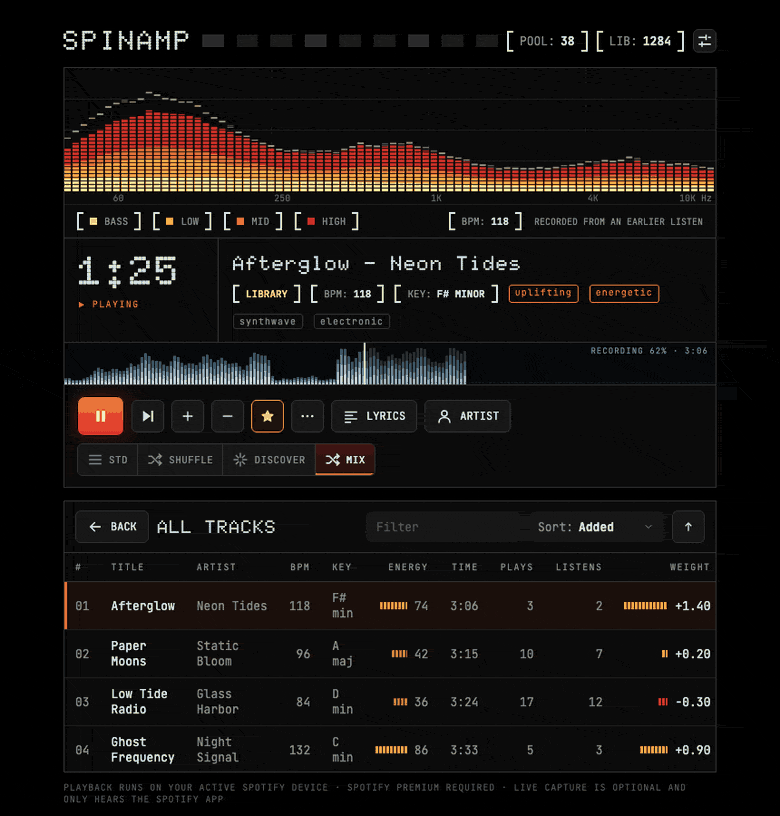Screen dimensions: 780x816
Task: Open the Sort: Added dropdown
Action: [x=596, y=527]
